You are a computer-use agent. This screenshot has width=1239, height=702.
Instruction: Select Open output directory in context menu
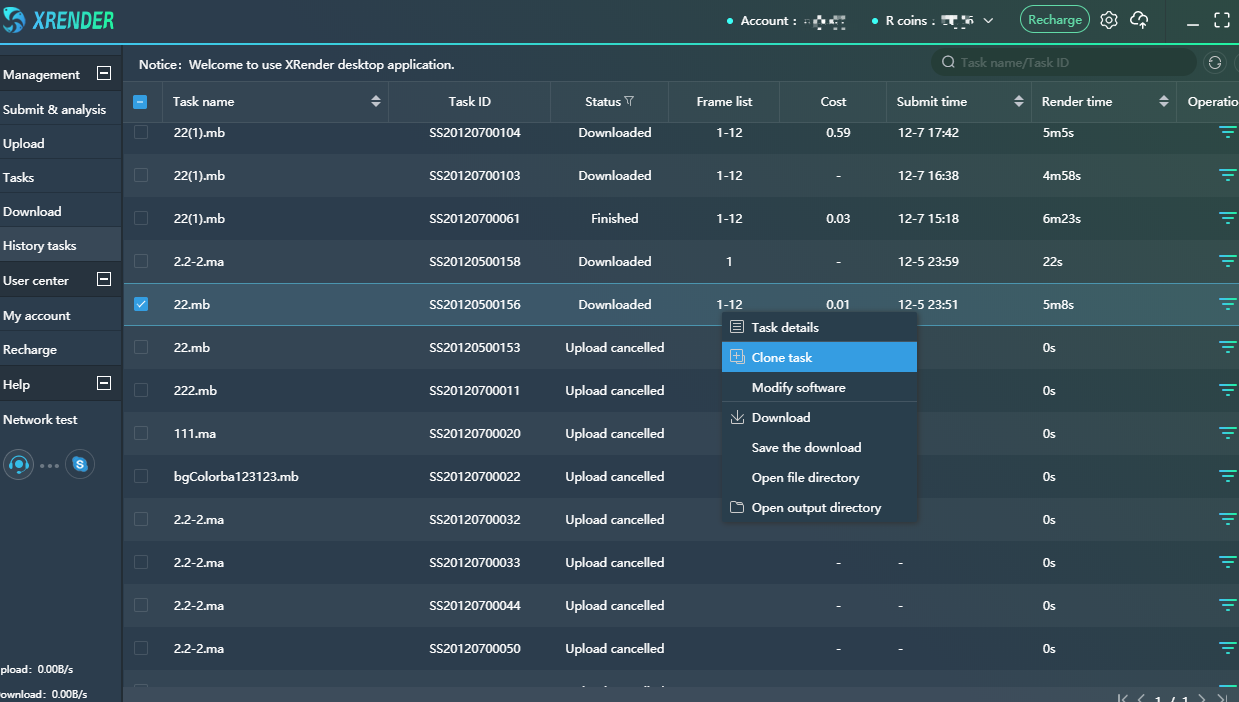[x=816, y=507]
